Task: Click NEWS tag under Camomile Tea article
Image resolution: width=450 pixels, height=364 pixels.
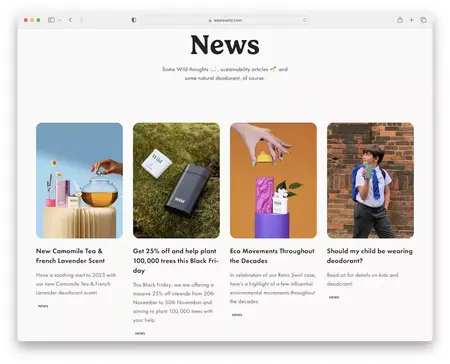Action: point(43,306)
